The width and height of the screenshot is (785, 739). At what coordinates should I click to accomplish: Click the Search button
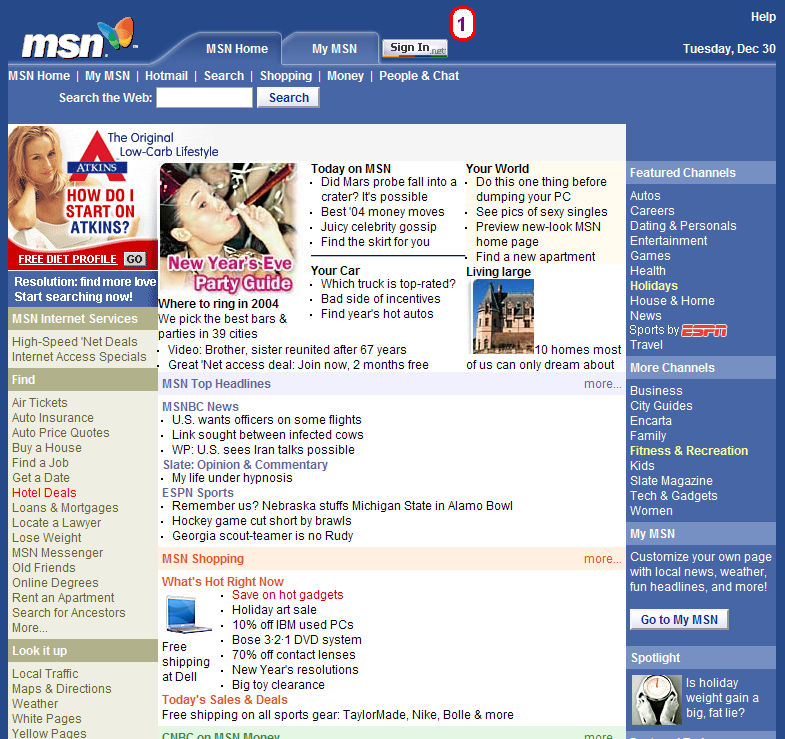pyautogui.click(x=288, y=98)
